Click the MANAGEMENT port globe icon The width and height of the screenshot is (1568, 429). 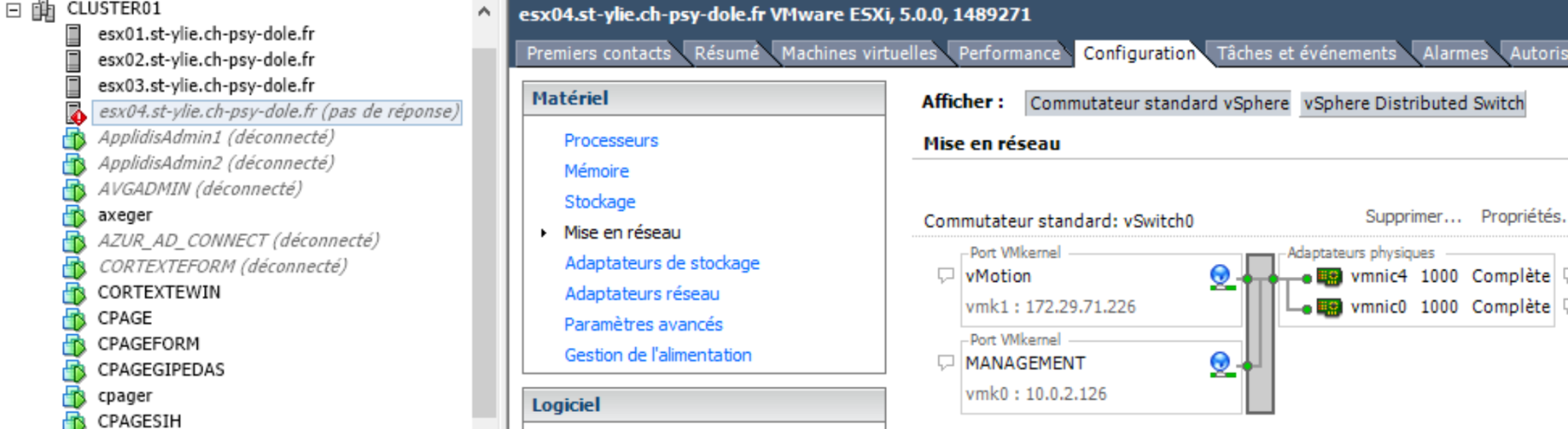click(x=1221, y=364)
